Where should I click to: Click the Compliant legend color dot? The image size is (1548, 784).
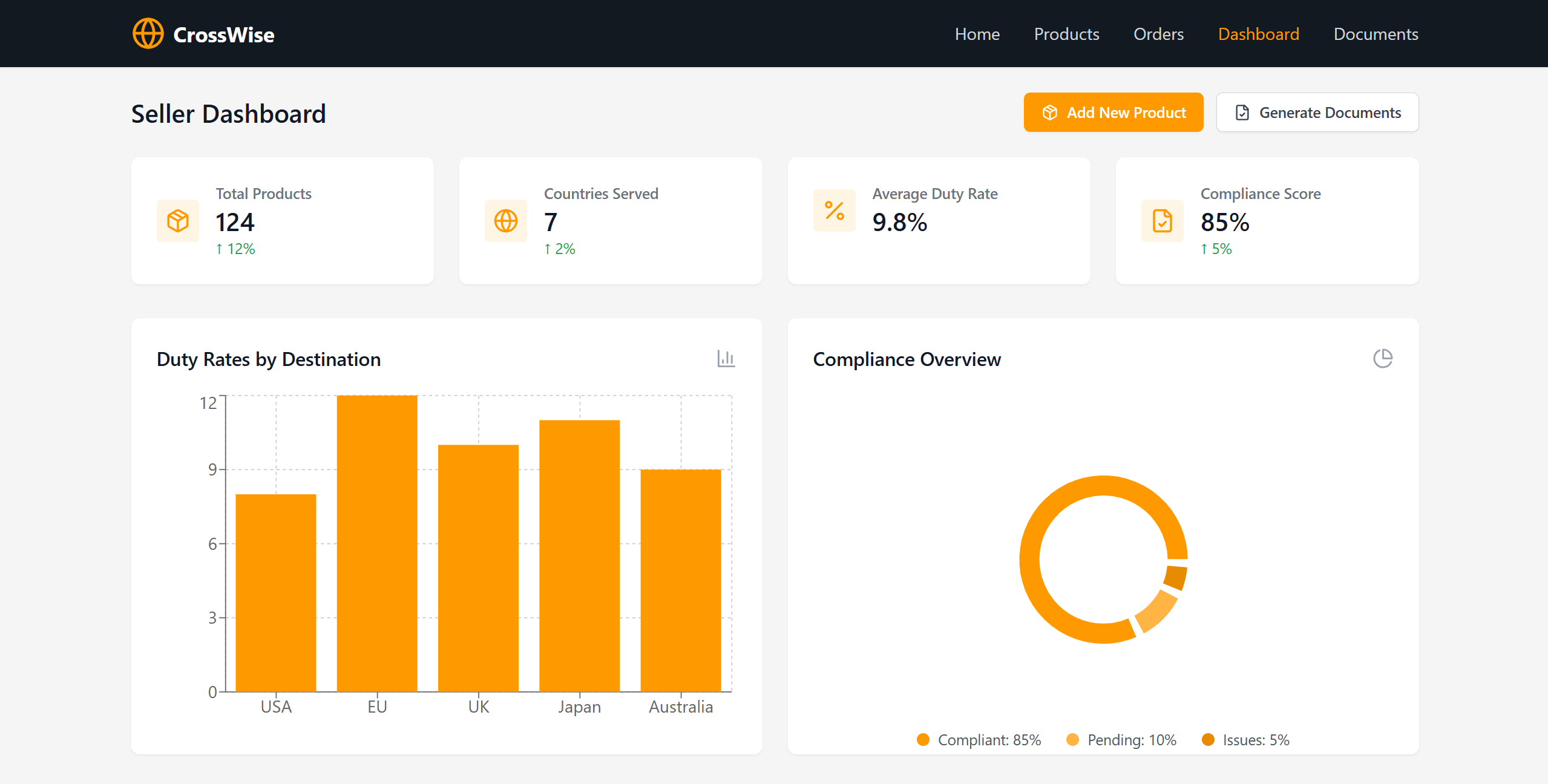(x=923, y=740)
